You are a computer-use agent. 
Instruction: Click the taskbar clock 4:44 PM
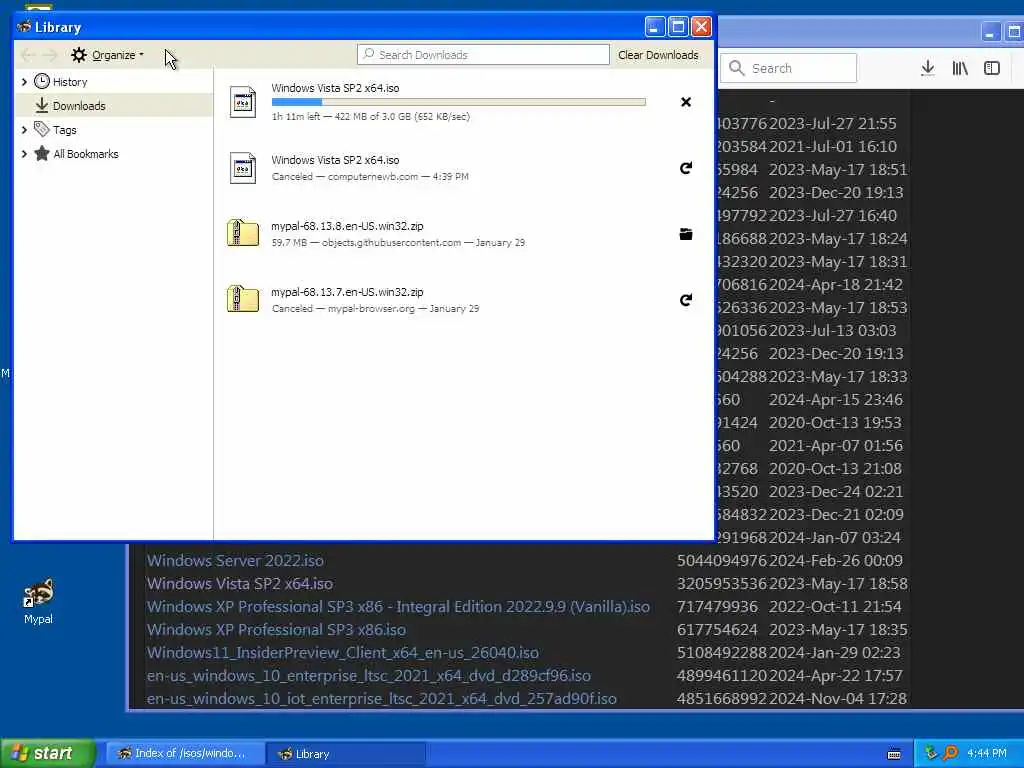[x=987, y=753]
